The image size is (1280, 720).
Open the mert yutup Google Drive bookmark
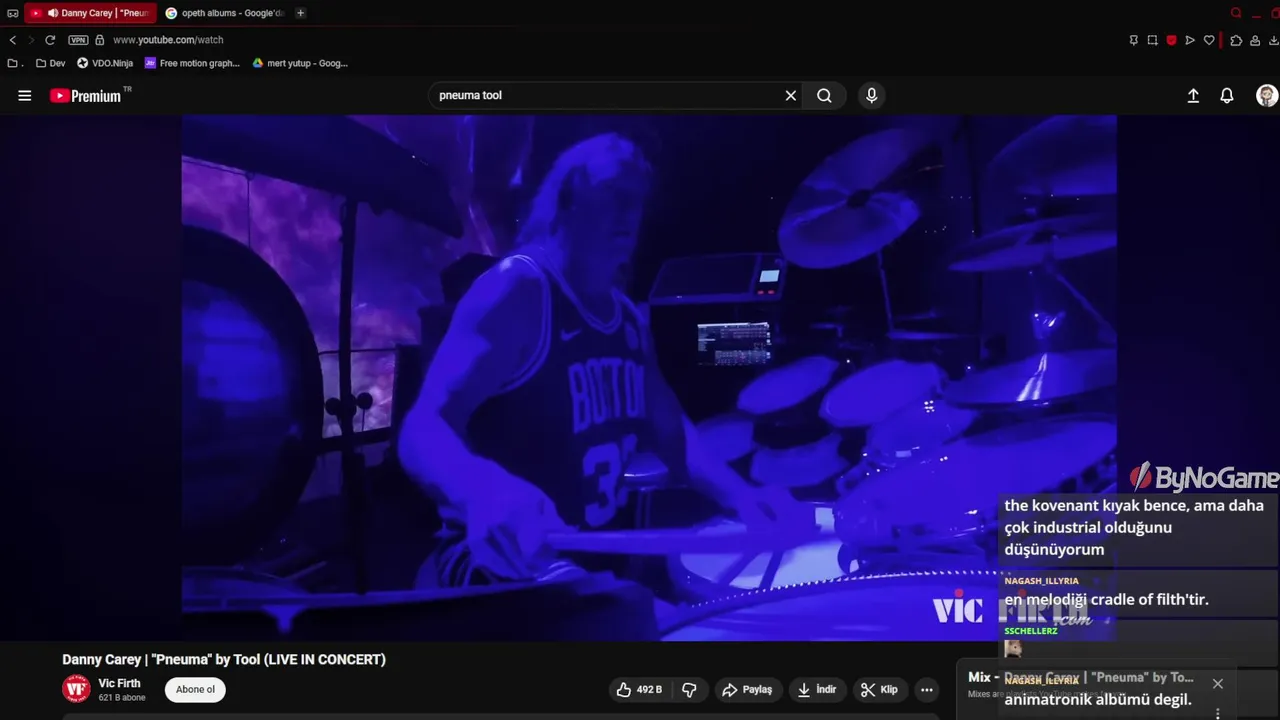[x=300, y=63]
